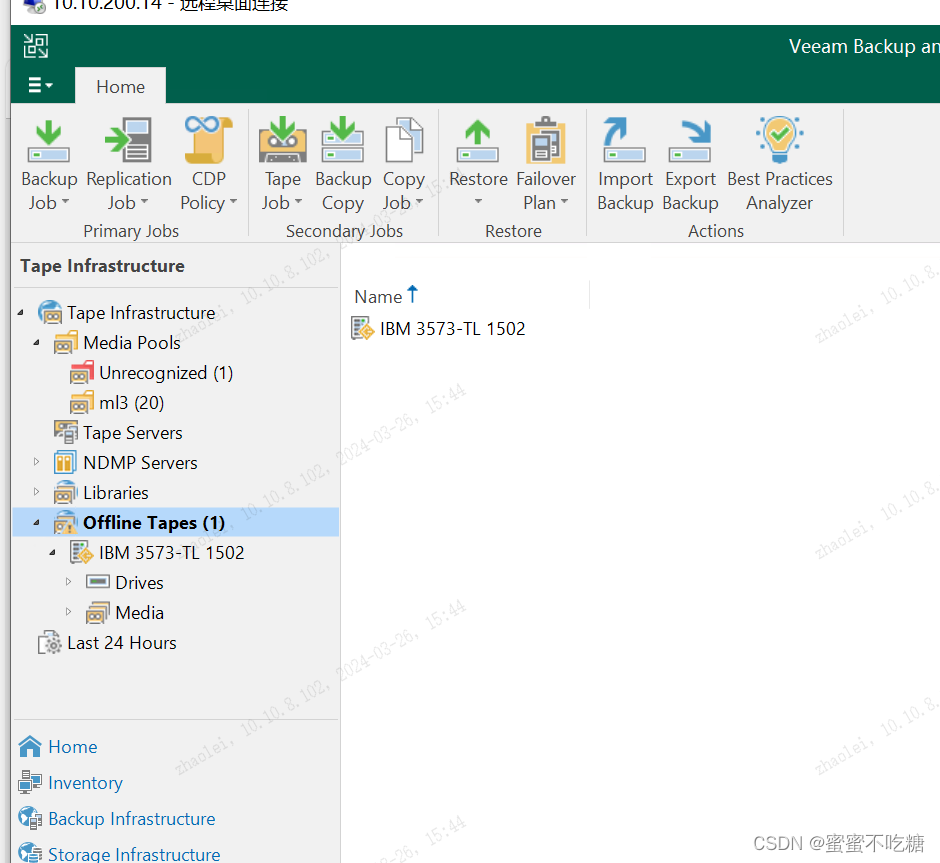Collapse IBM 3573-TL 1502 tree branch

point(53,552)
